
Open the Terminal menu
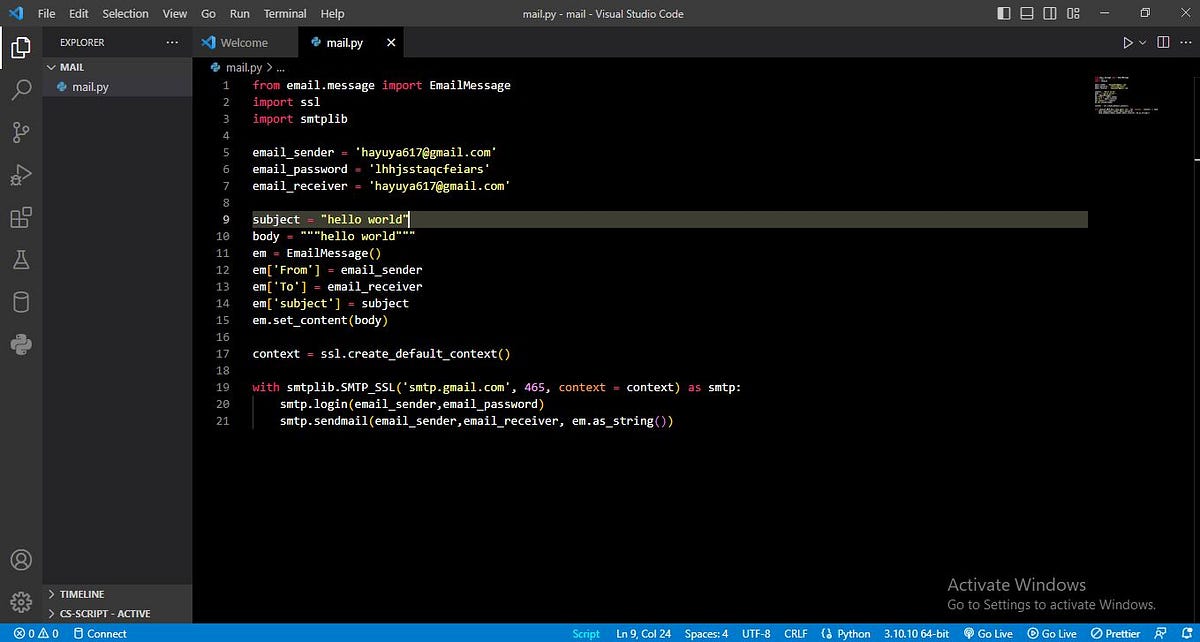click(x=284, y=13)
